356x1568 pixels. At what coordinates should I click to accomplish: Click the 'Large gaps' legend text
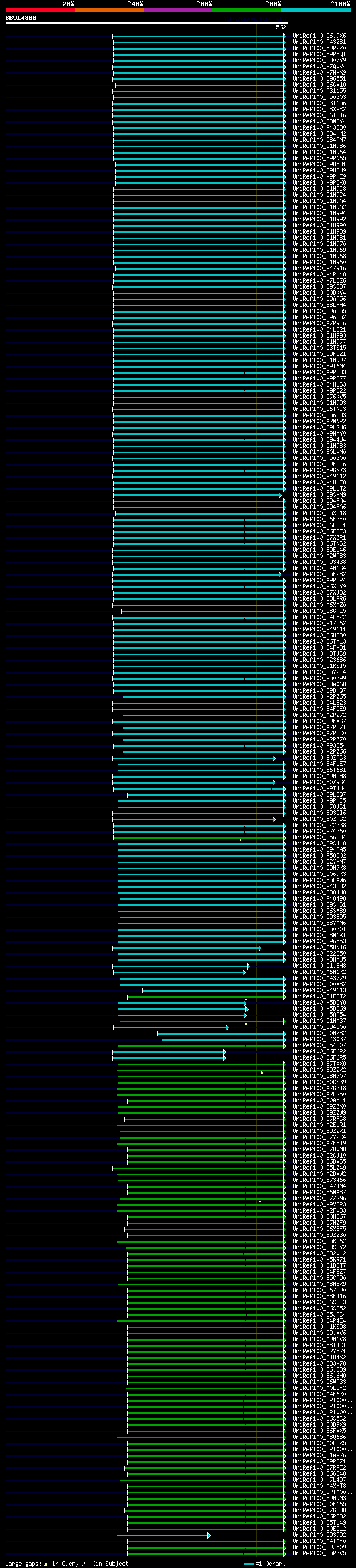point(23,1563)
